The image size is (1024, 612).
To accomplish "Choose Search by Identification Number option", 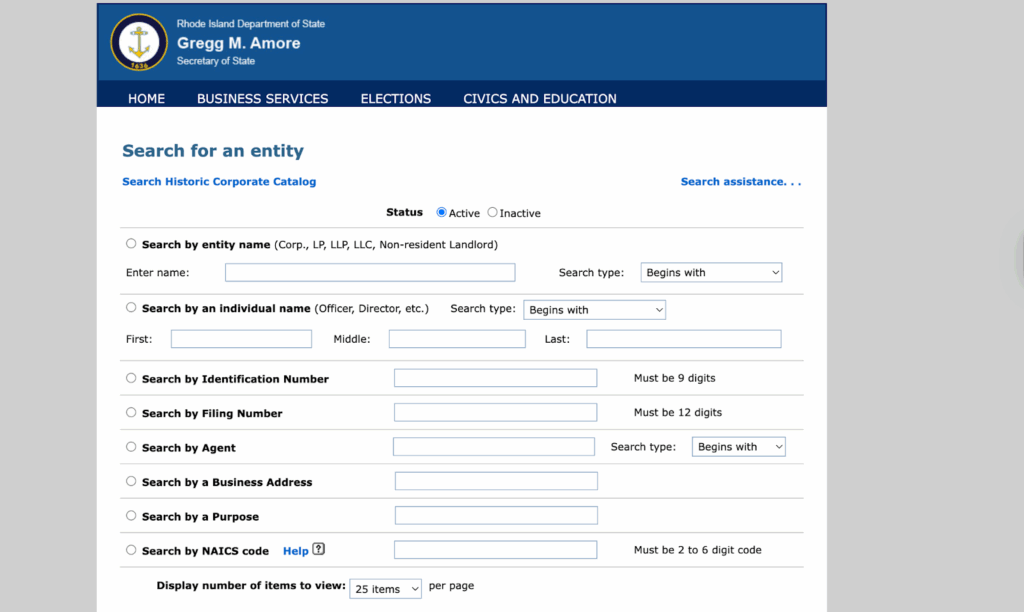I will pyautogui.click(x=131, y=378).
